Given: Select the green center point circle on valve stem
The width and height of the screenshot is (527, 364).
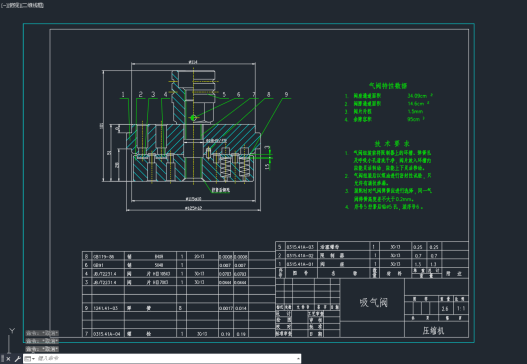Looking at the screenshot, I should pyautogui.click(x=193, y=118).
